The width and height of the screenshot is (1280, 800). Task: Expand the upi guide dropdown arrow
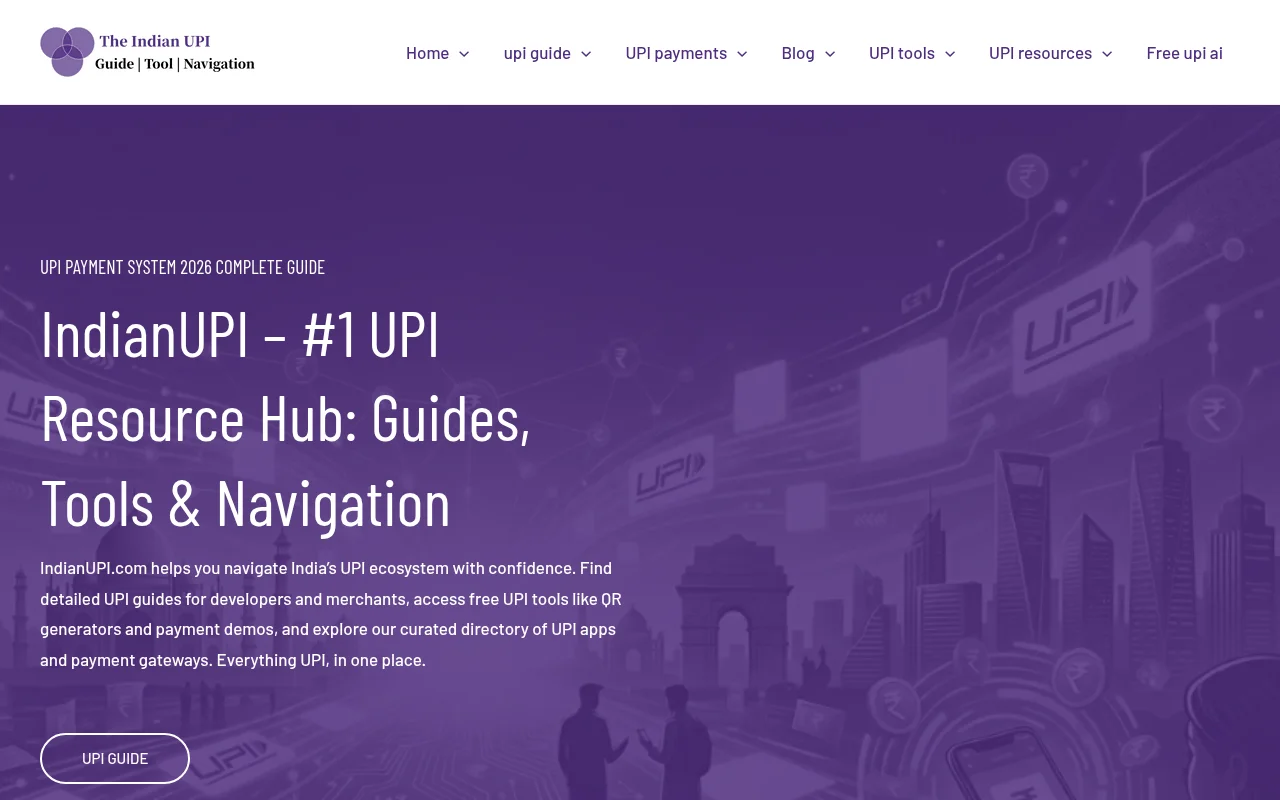pos(585,54)
